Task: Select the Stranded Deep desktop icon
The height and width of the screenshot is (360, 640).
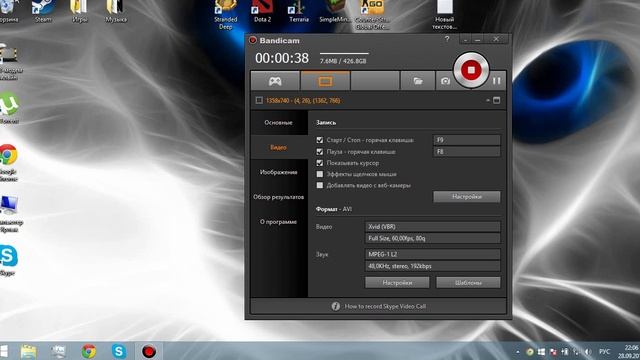Action: 225,15
